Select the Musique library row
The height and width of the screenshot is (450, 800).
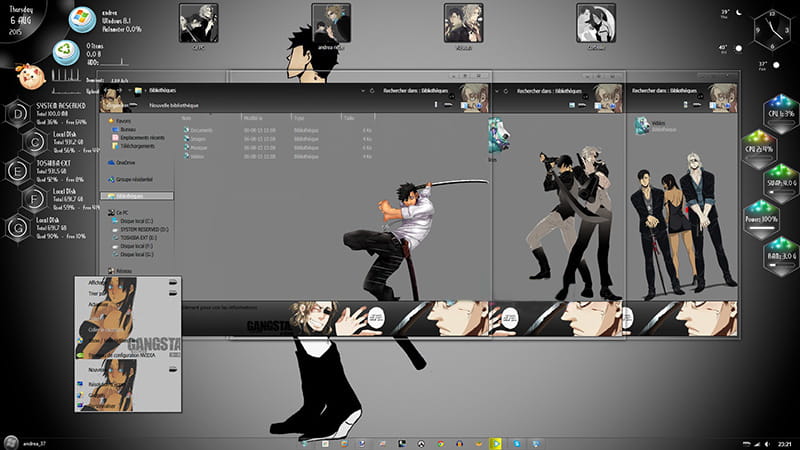pyautogui.click(x=278, y=147)
